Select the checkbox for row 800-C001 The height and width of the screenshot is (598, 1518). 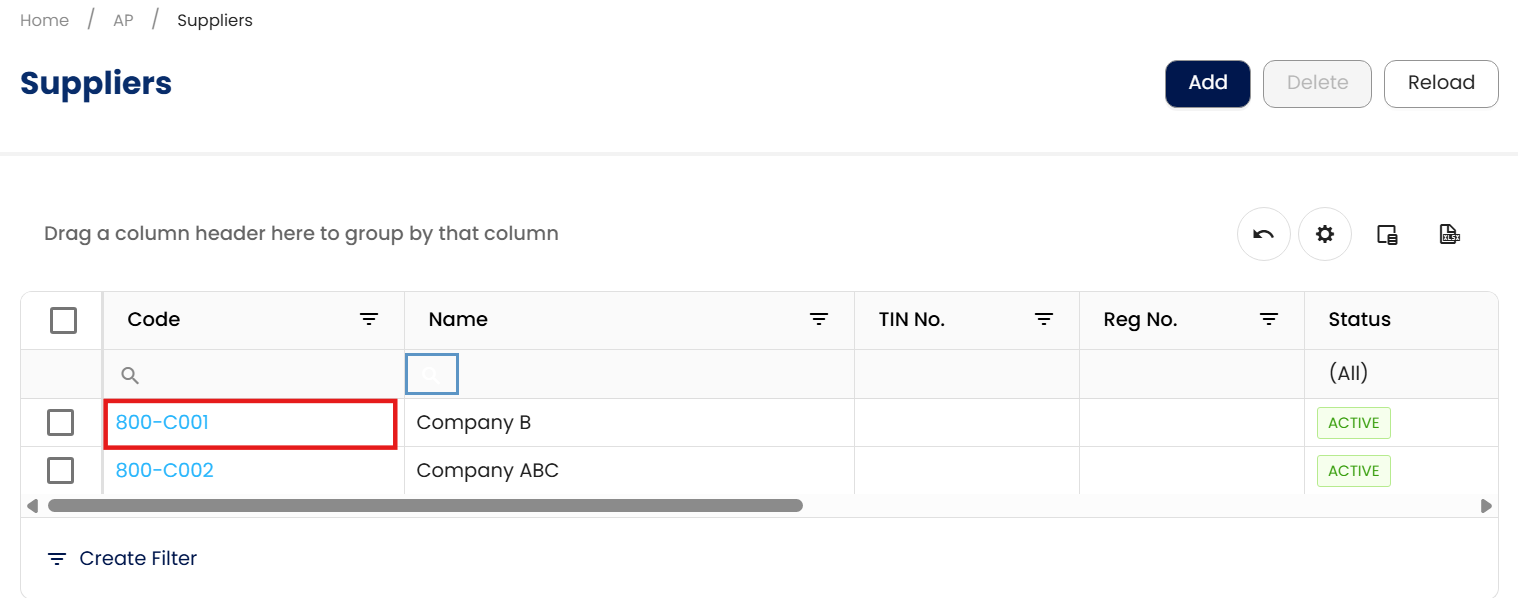(x=61, y=423)
